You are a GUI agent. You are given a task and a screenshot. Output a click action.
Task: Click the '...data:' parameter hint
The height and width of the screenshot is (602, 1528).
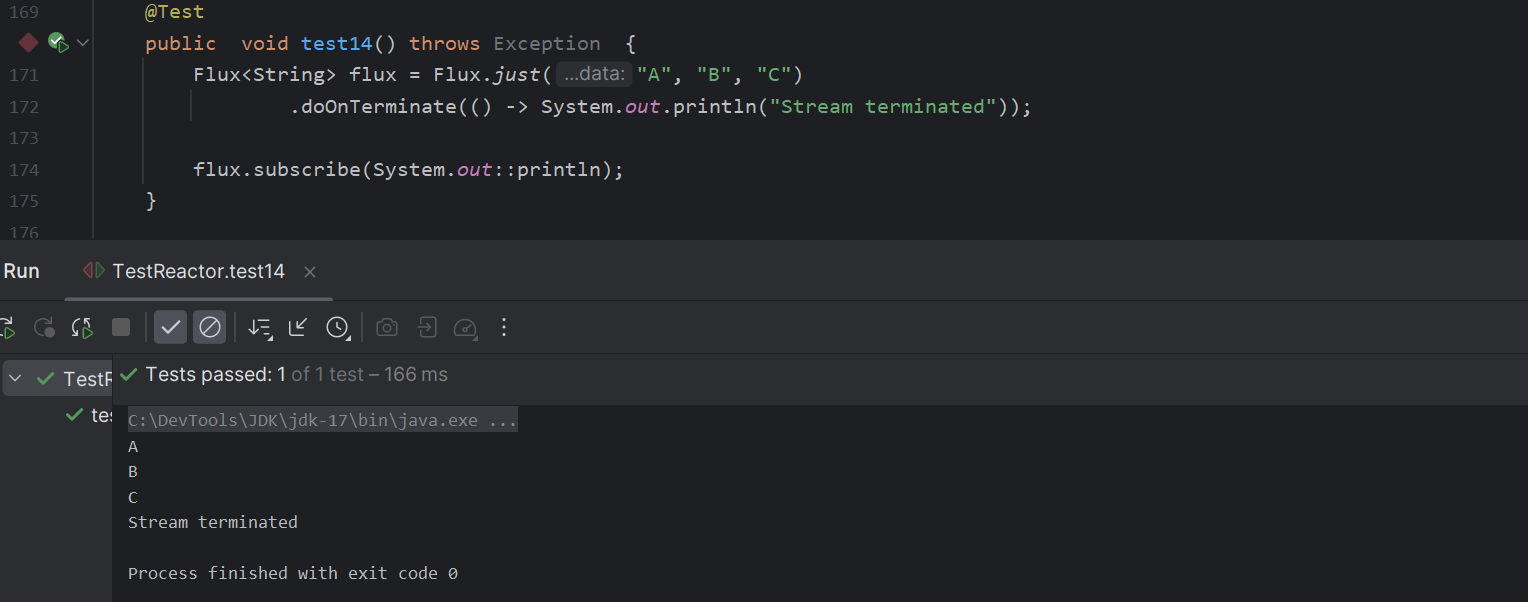pyautogui.click(x=595, y=75)
